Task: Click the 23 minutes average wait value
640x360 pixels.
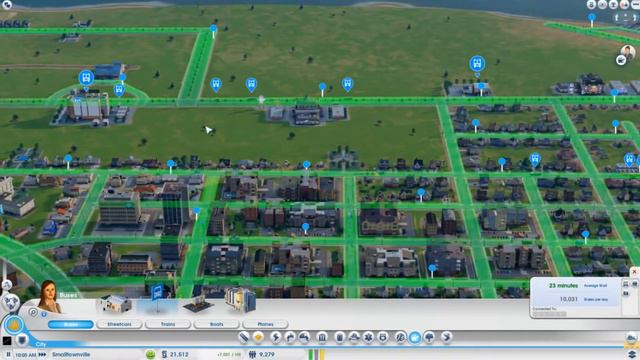Action: 563,286
